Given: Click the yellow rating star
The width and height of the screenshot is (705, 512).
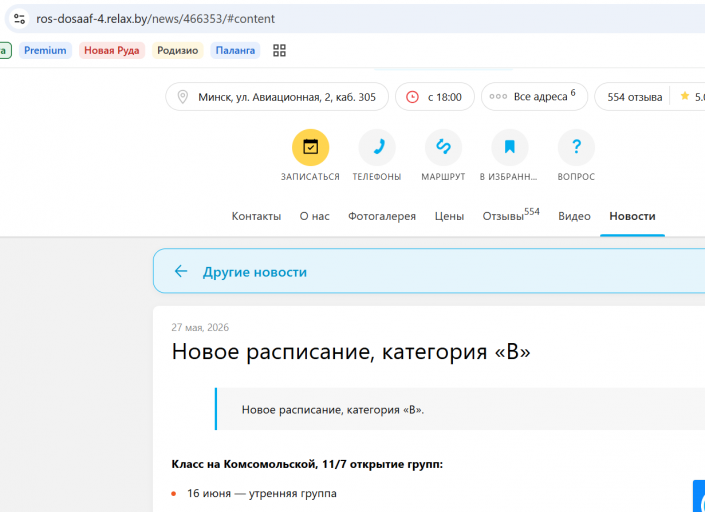Looking at the screenshot, I should (x=684, y=96).
